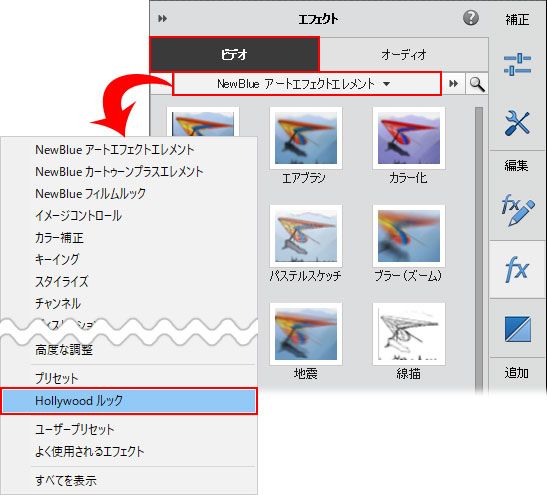Switch to the オーディオ tab
Screen dimensions: 547x495
click(x=404, y=54)
